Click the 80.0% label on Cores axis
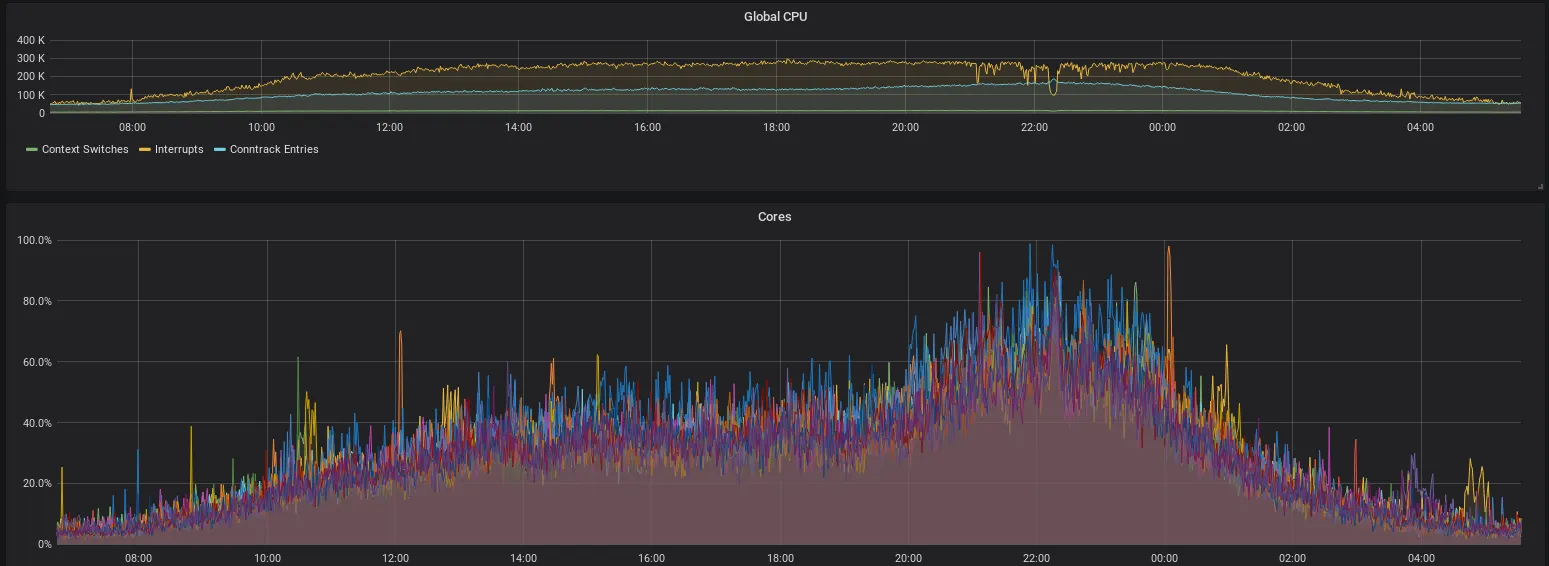The width and height of the screenshot is (1549, 566). pyautogui.click(x=37, y=301)
